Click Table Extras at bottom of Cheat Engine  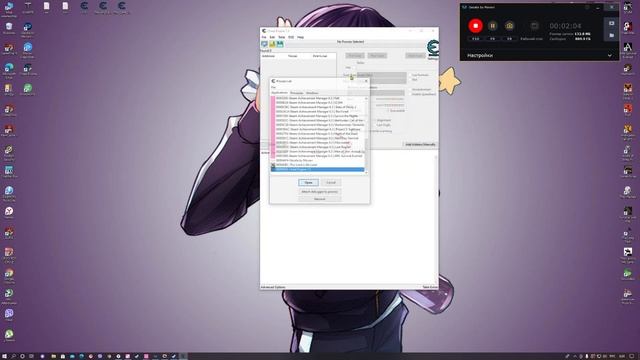click(430, 287)
